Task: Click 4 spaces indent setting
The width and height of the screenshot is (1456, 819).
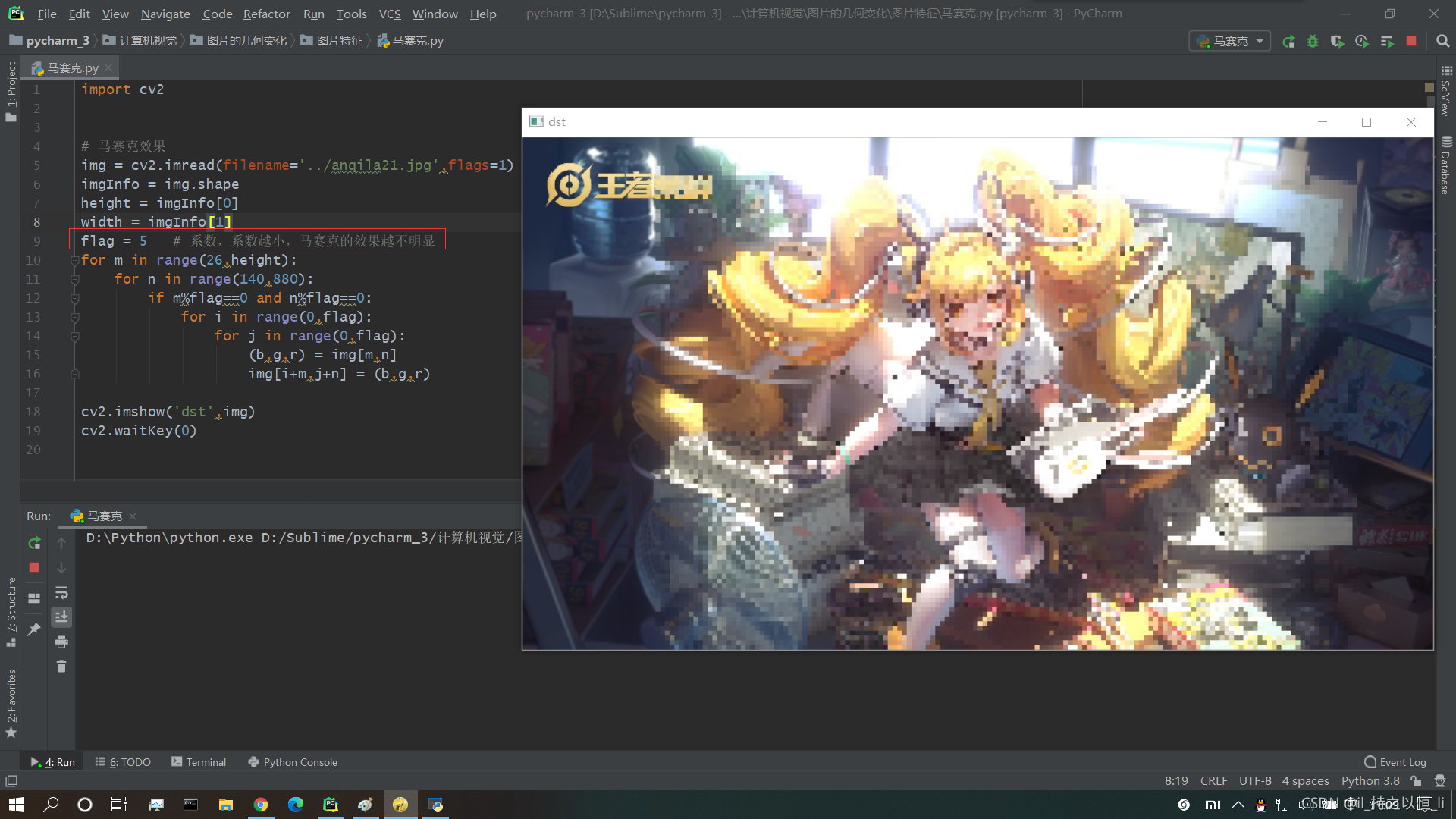Action: [1305, 781]
